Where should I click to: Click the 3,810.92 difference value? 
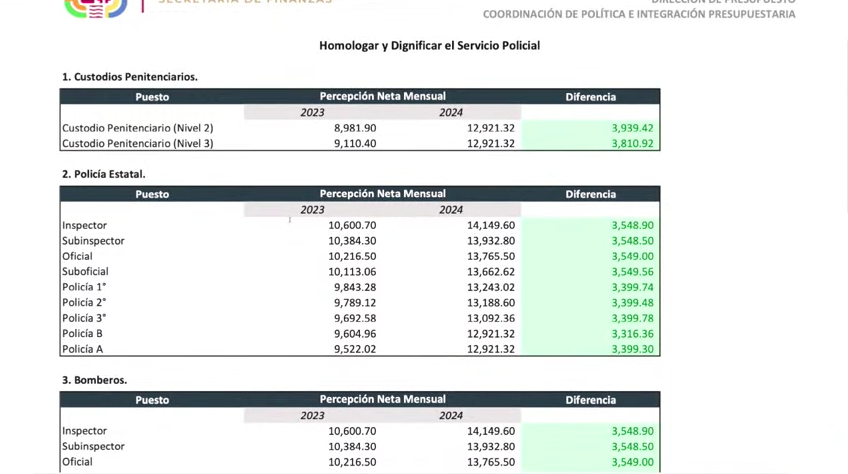coord(632,144)
